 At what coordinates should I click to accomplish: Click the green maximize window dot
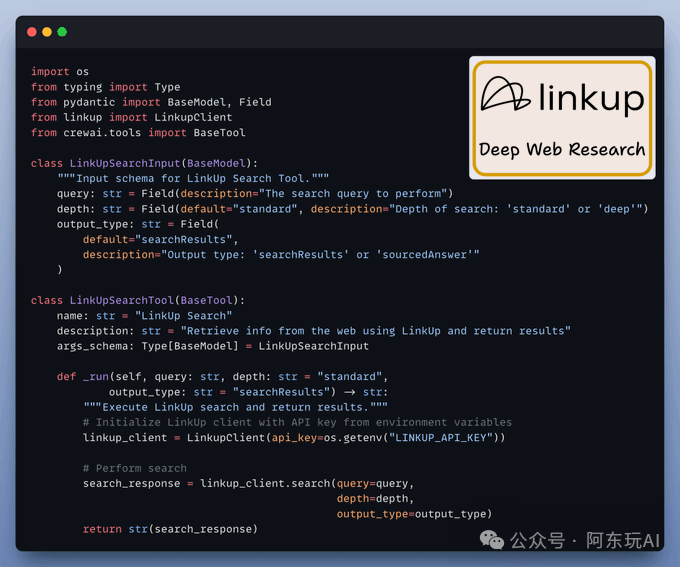[62, 32]
